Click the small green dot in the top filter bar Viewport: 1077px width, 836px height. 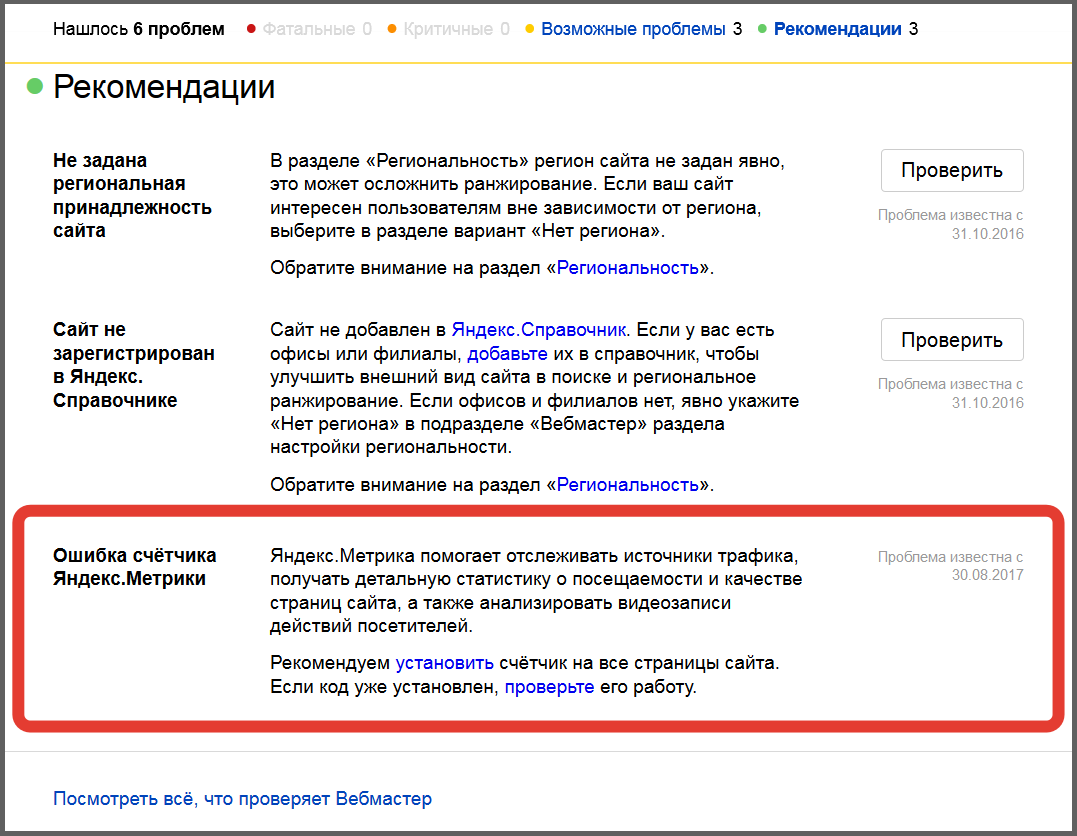pyautogui.click(x=762, y=29)
